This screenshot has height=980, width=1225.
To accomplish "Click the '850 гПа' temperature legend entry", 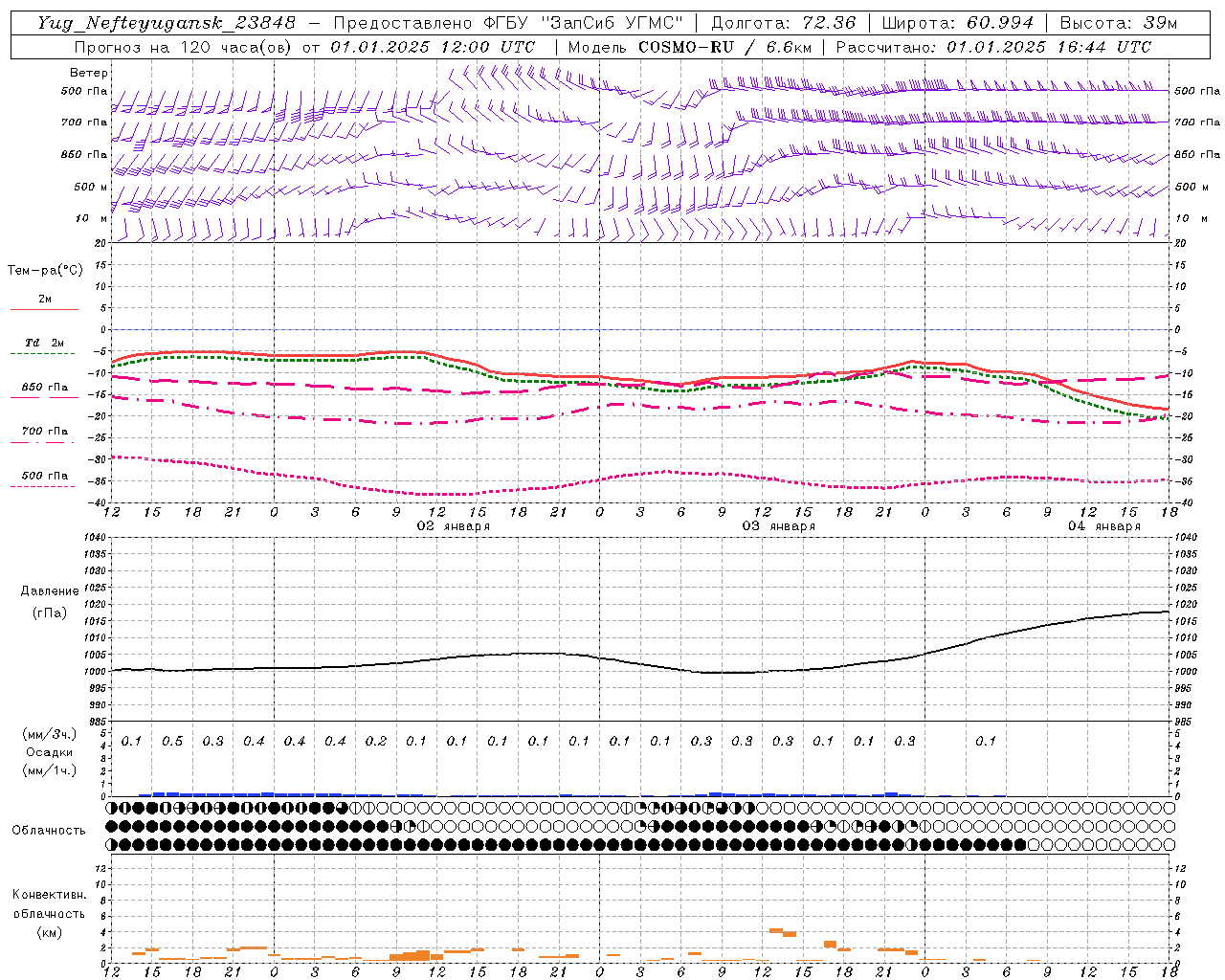I will (x=45, y=388).
